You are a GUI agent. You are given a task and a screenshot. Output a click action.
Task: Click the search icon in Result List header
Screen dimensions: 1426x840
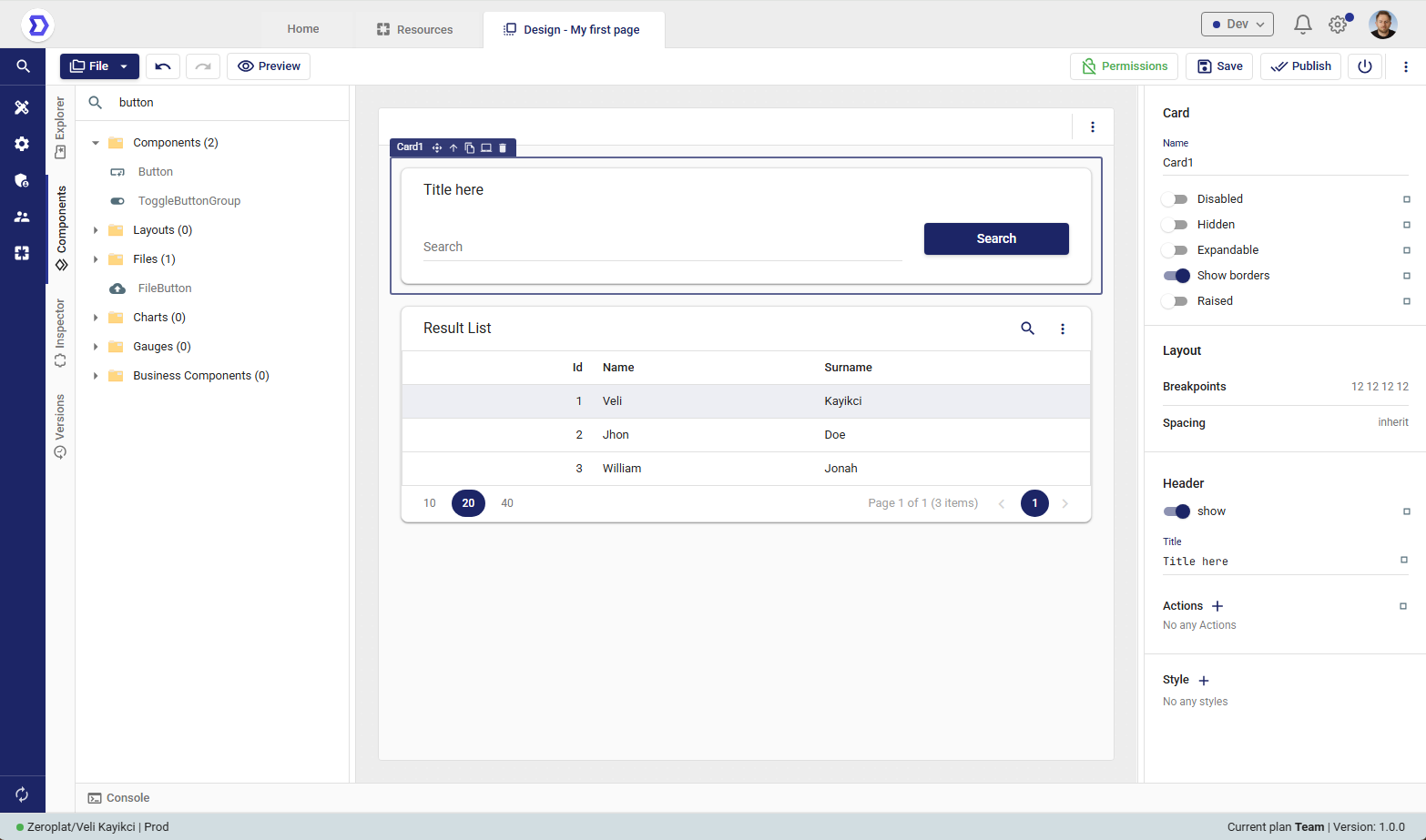[x=1027, y=329]
